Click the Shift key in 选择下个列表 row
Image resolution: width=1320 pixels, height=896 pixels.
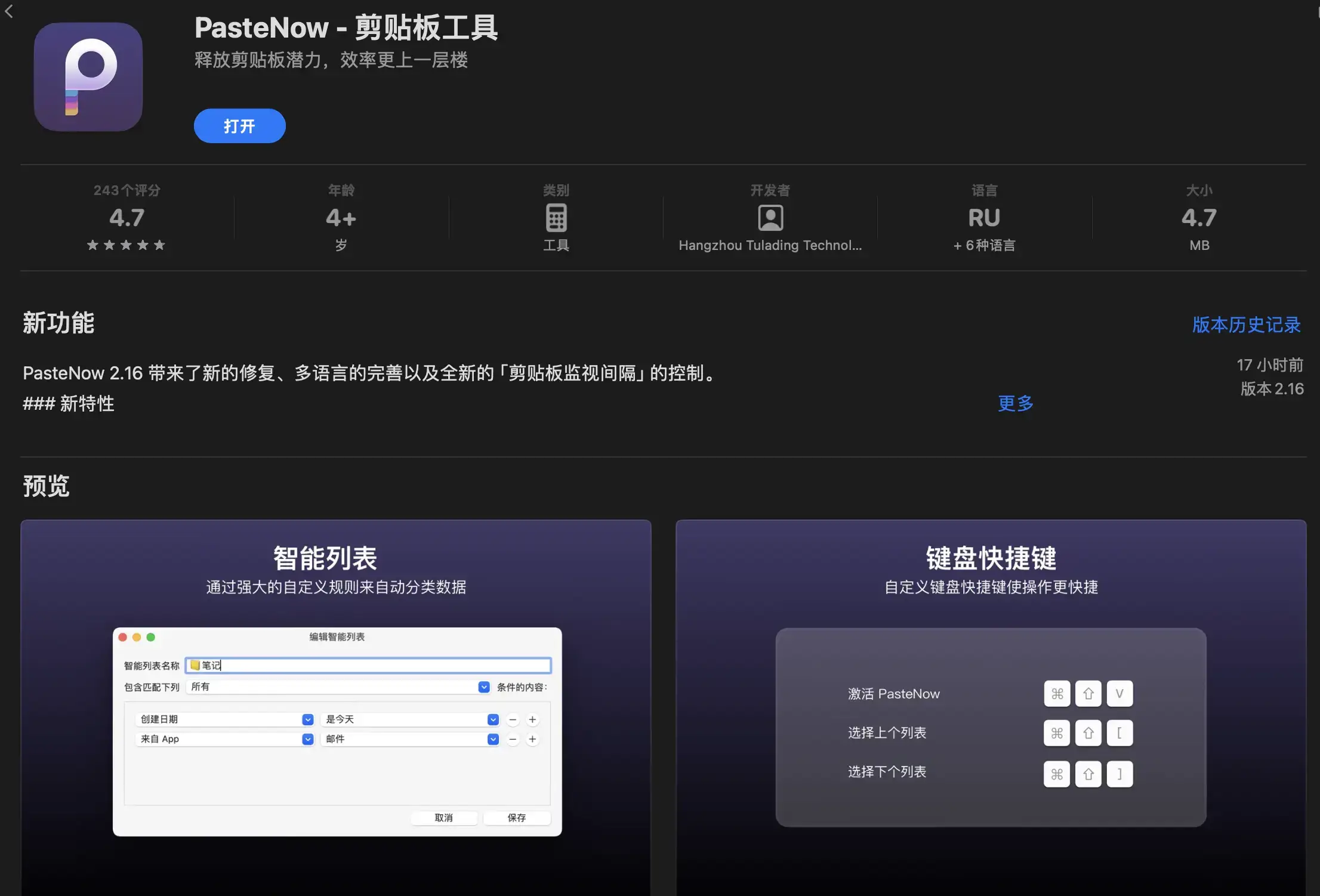click(x=1088, y=774)
